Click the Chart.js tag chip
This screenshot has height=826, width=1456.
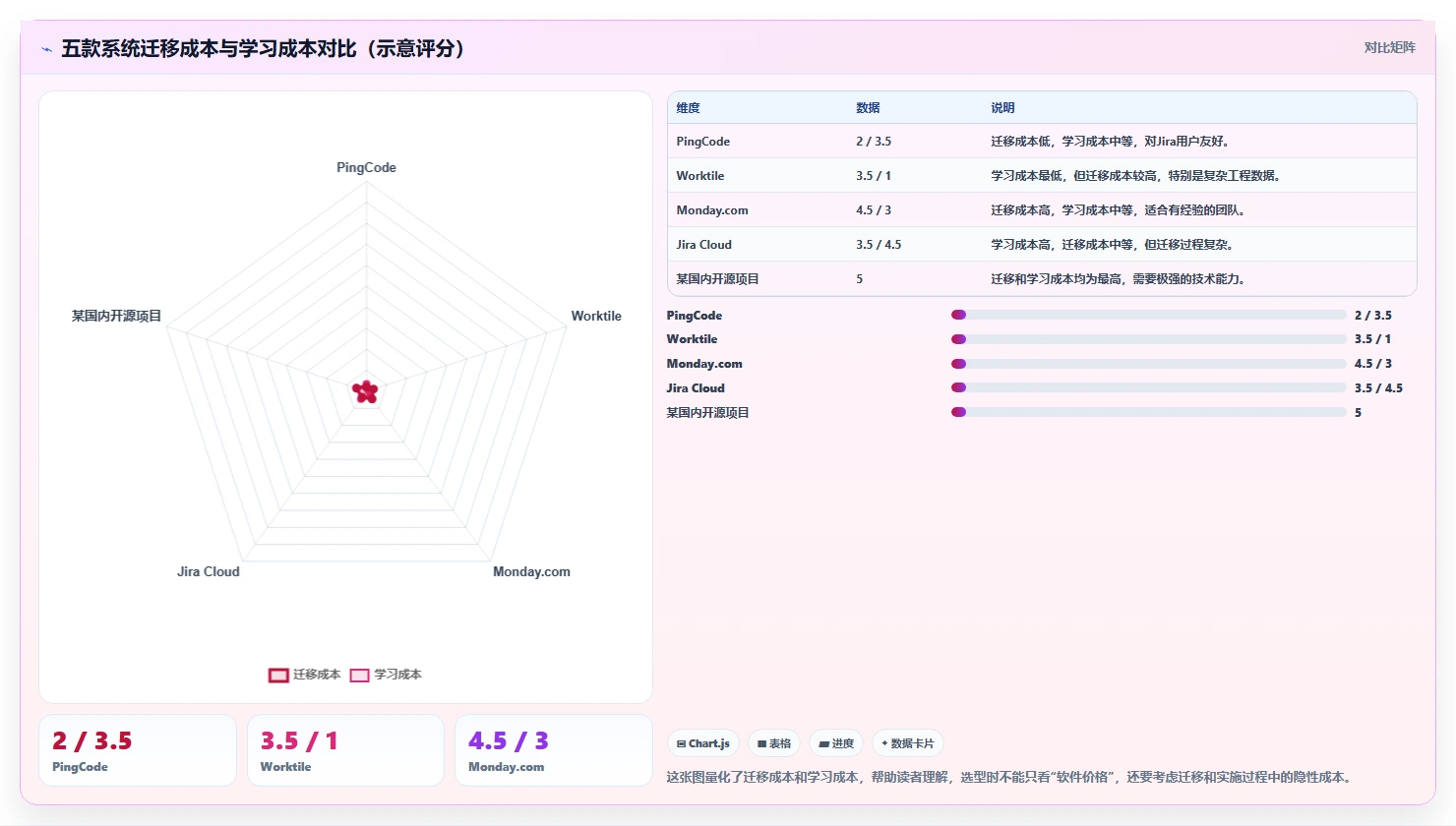(702, 743)
